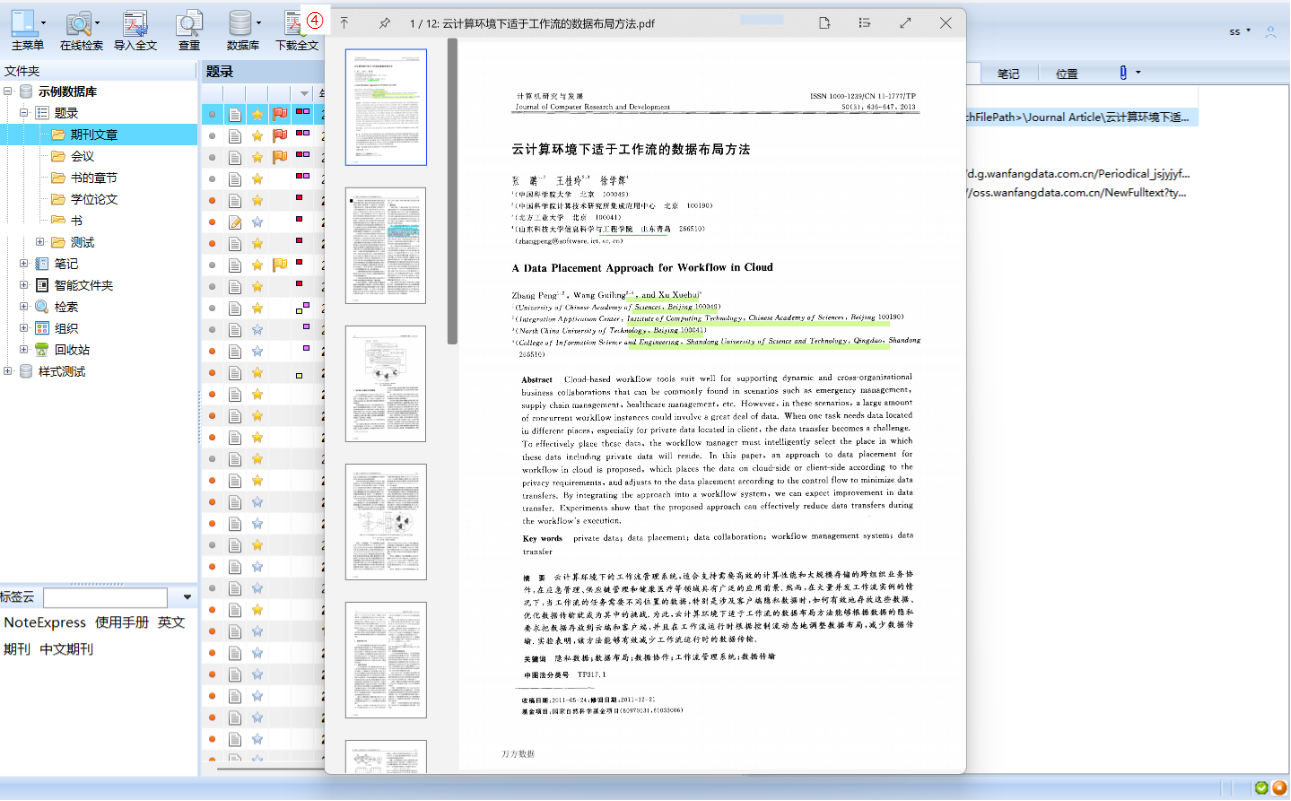1291x801 pixels.
Task: Click the 查重 duplicate check icon
Action: click(x=189, y=22)
